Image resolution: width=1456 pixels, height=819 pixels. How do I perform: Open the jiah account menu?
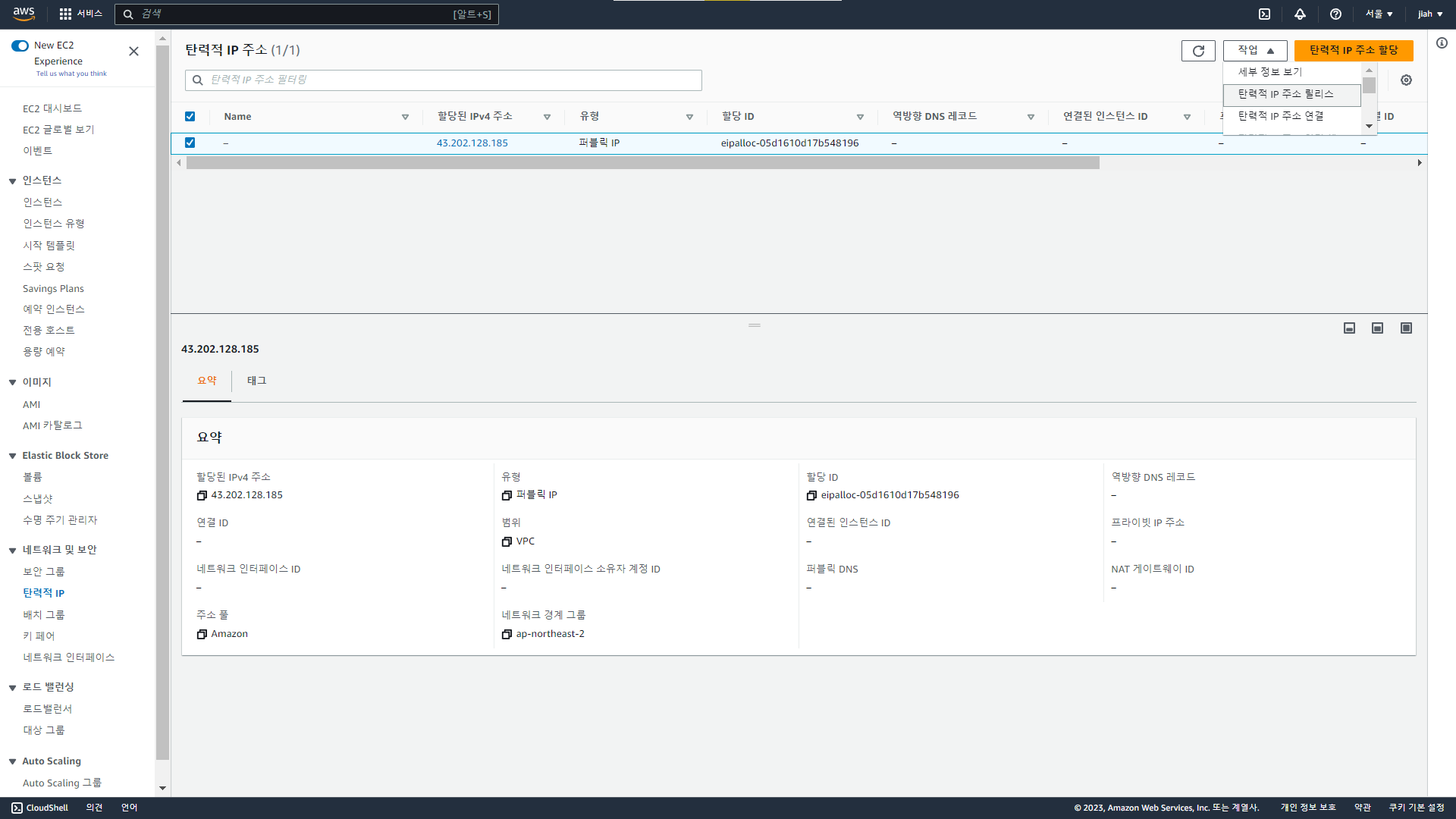pyautogui.click(x=1430, y=14)
